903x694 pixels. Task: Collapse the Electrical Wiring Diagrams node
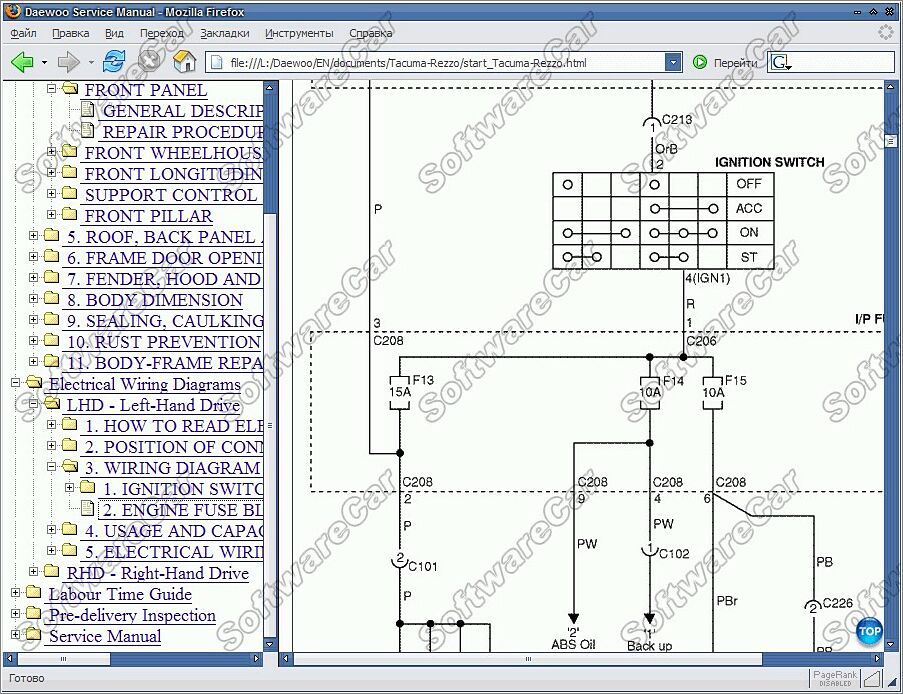(16, 383)
